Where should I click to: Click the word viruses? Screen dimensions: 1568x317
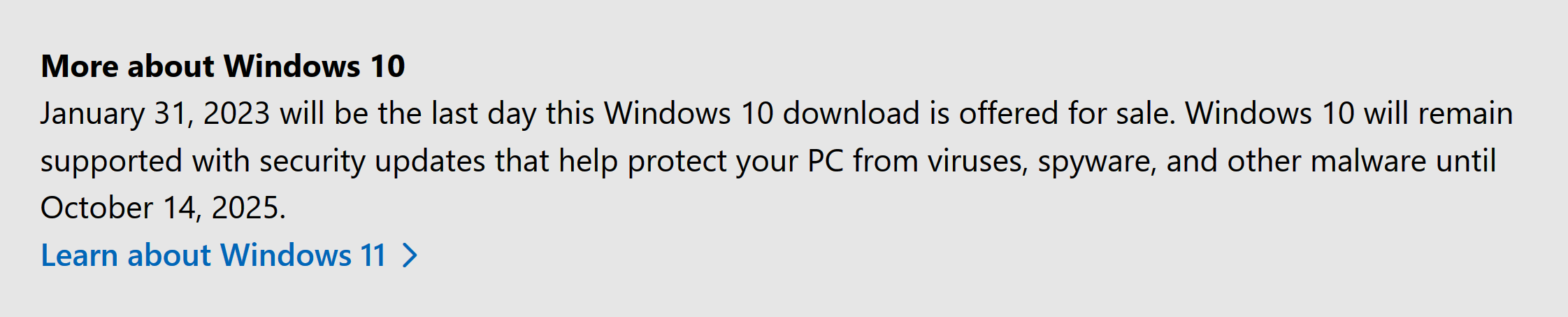977,161
